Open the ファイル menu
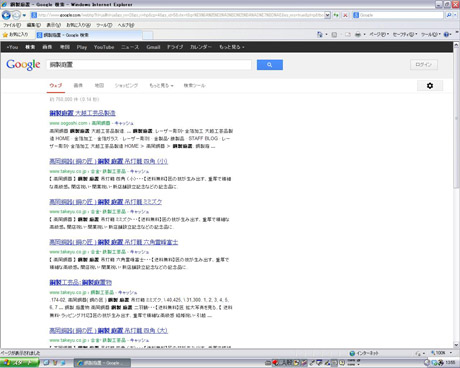The height and width of the screenshot is (368, 460). click(x=12, y=25)
